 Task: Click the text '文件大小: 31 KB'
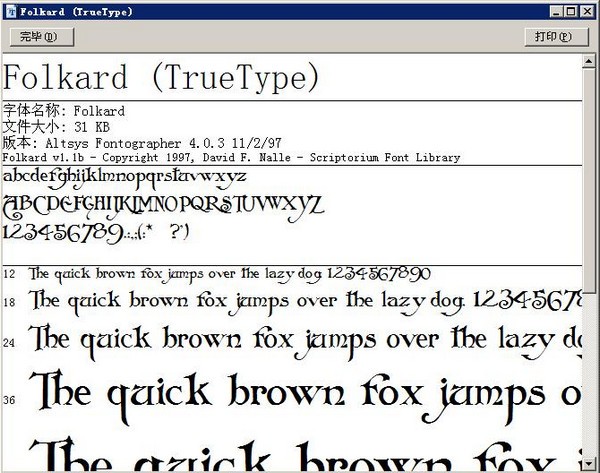click(x=56, y=127)
